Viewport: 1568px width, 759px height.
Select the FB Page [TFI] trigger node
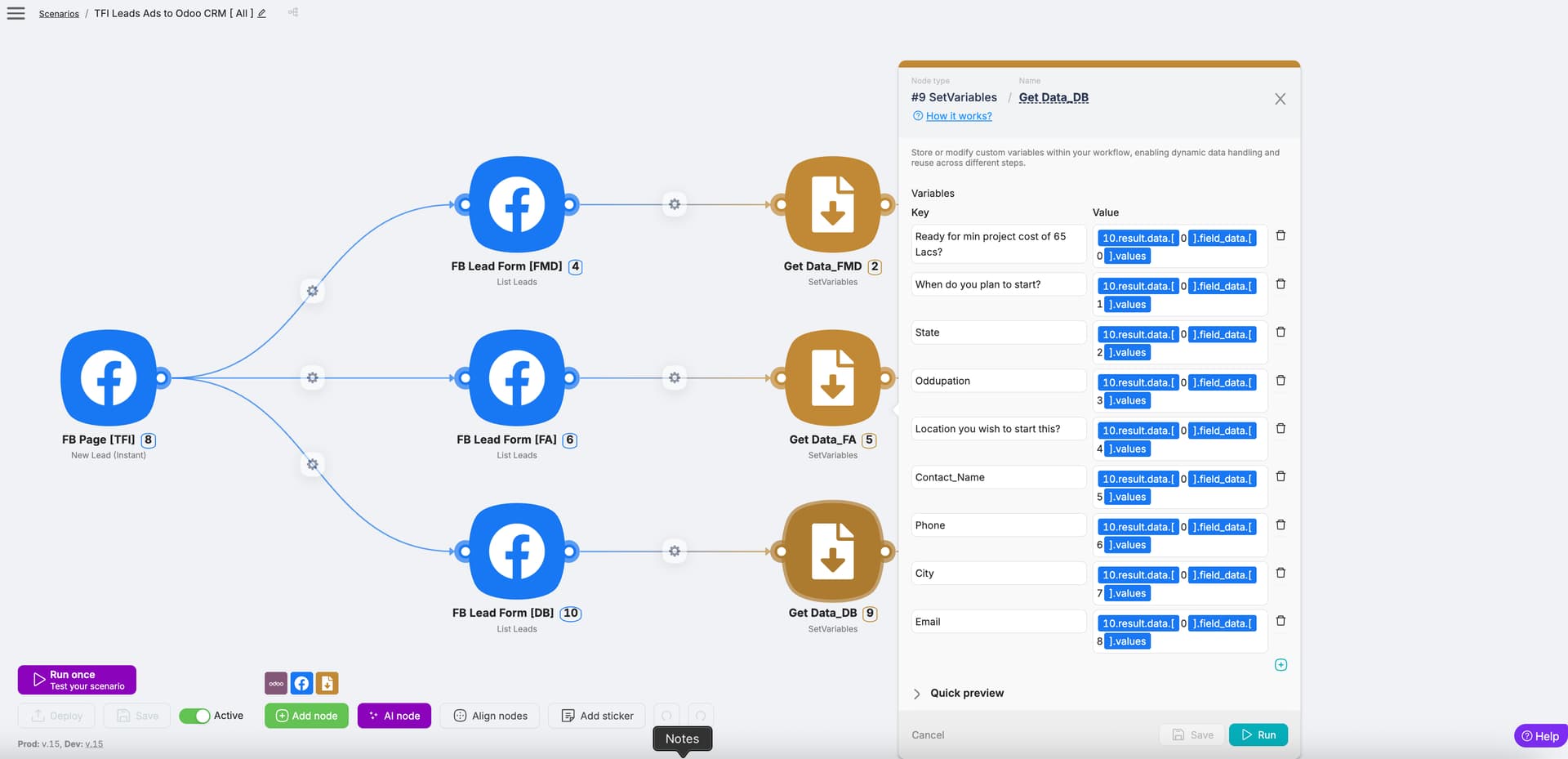[109, 378]
